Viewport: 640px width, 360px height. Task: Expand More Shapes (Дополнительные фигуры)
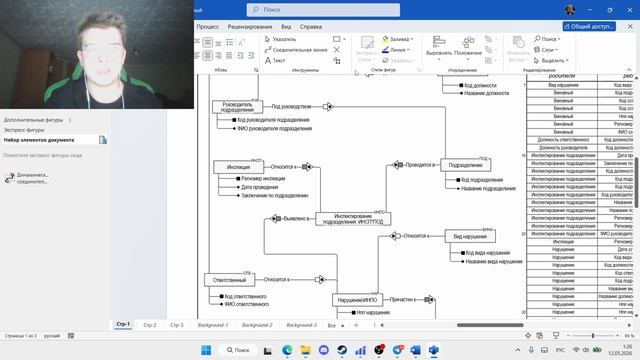coord(37,120)
